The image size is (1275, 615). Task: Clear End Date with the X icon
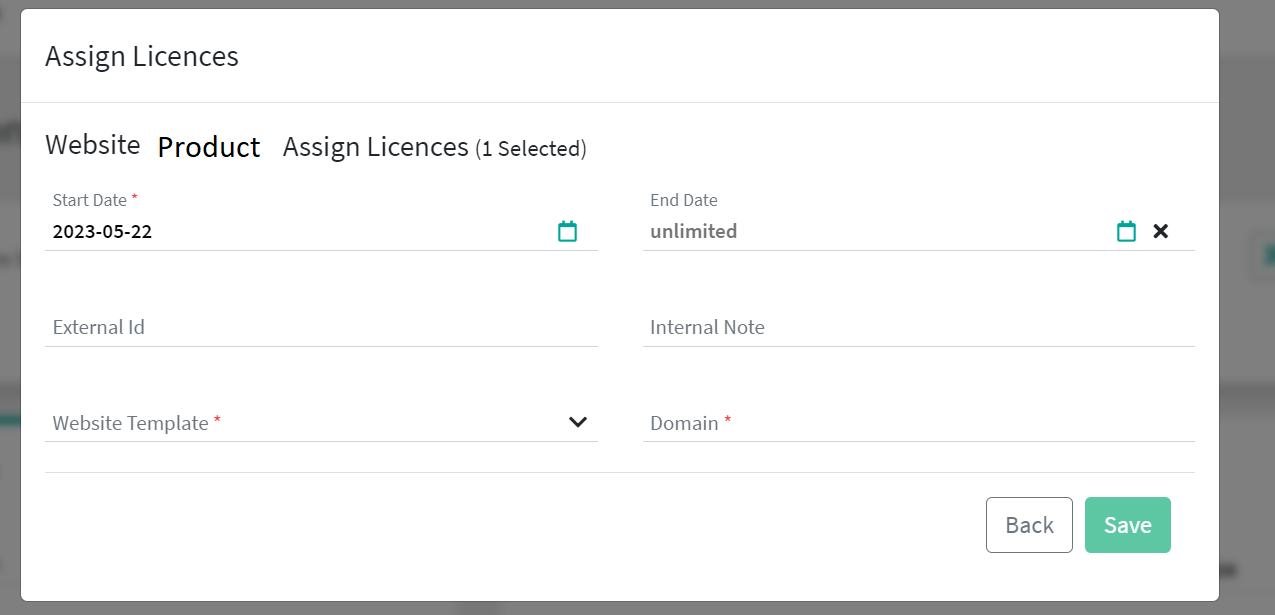(x=1160, y=231)
